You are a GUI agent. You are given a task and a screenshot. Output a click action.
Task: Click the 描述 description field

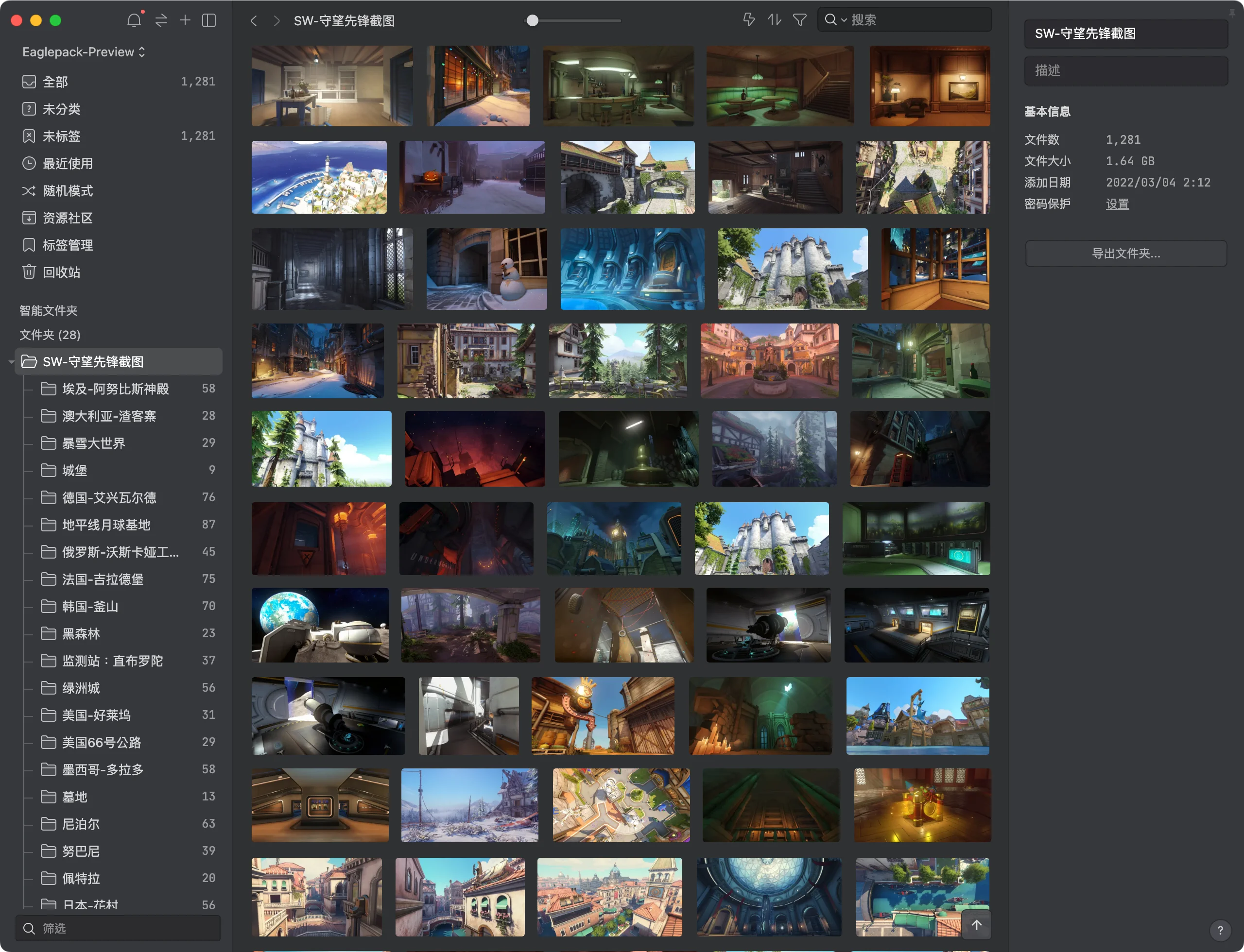click(1125, 70)
